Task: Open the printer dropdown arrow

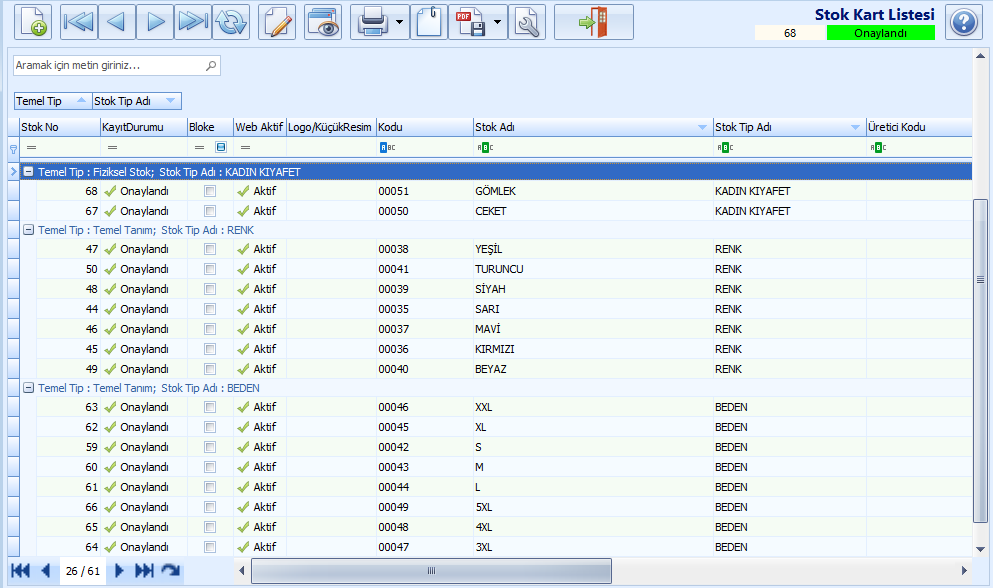Action: (x=400, y=22)
